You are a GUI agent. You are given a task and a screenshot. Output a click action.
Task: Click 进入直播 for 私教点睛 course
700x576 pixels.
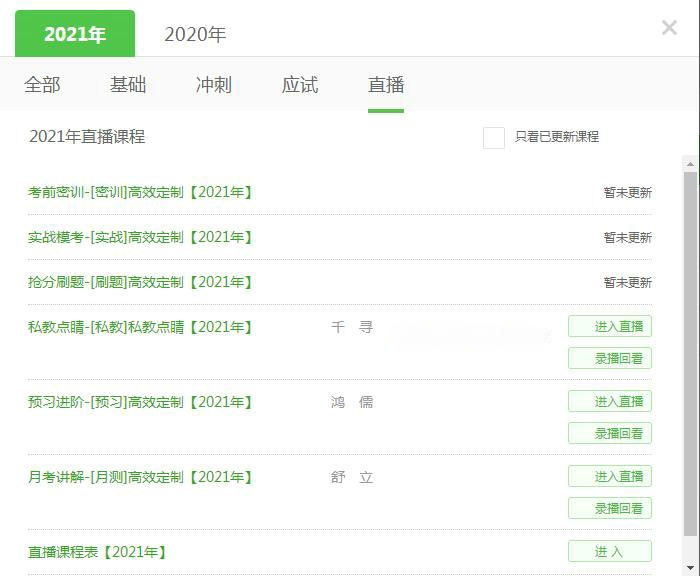tap(610, 326)
